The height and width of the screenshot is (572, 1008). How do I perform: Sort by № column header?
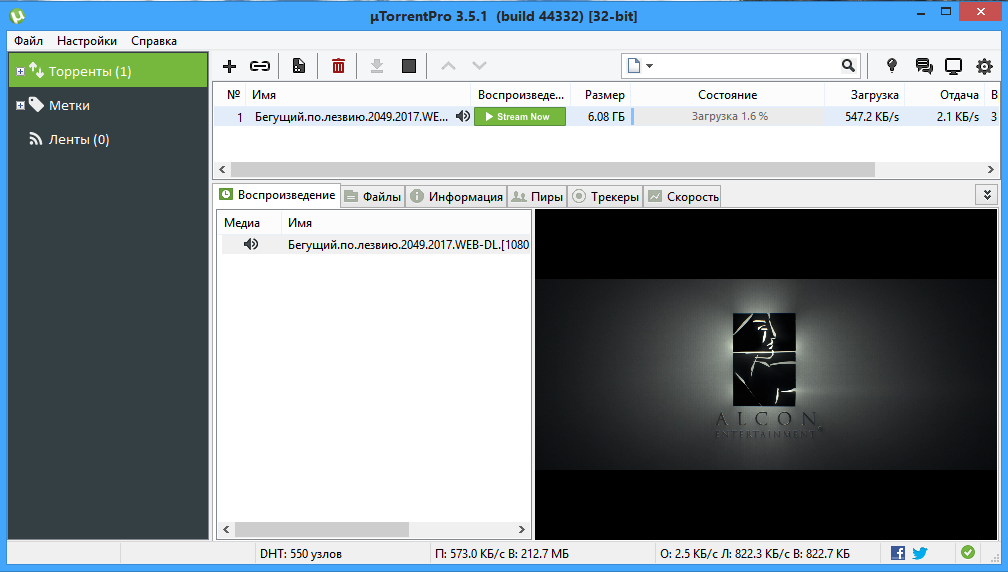(233, 94)
